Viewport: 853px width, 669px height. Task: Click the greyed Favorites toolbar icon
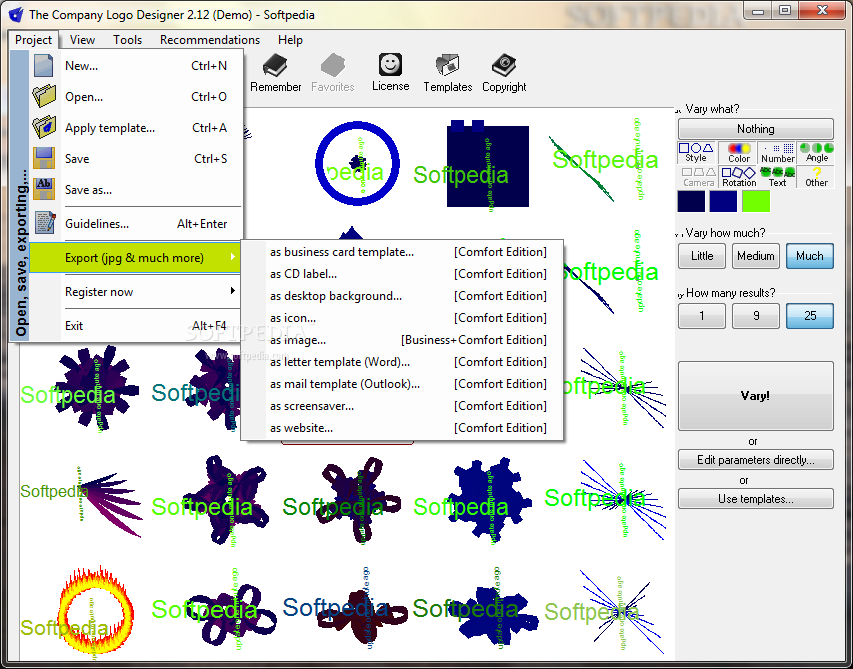(x=332, y=66)
